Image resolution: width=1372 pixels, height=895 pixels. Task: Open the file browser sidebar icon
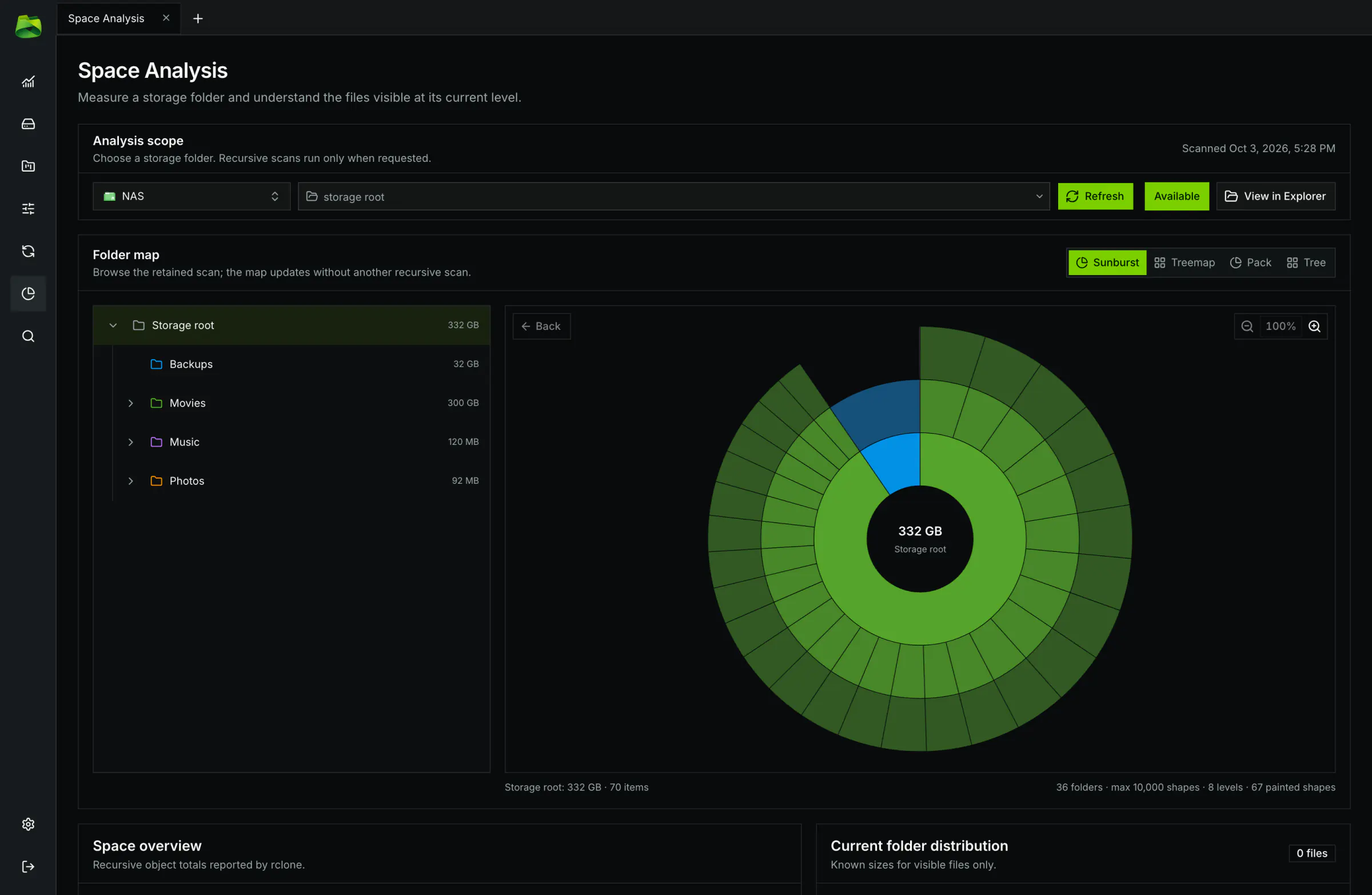pyautogui.click(x=27, y=166)
